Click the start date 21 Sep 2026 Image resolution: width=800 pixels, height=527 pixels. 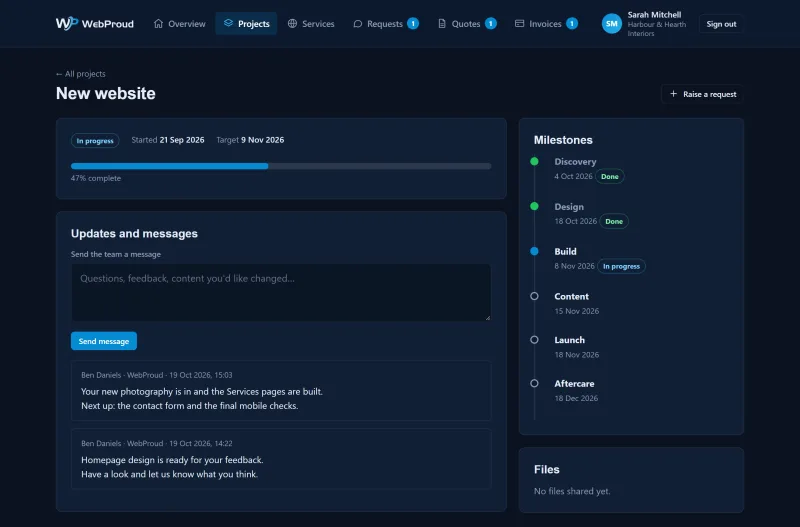pos(182,140)
